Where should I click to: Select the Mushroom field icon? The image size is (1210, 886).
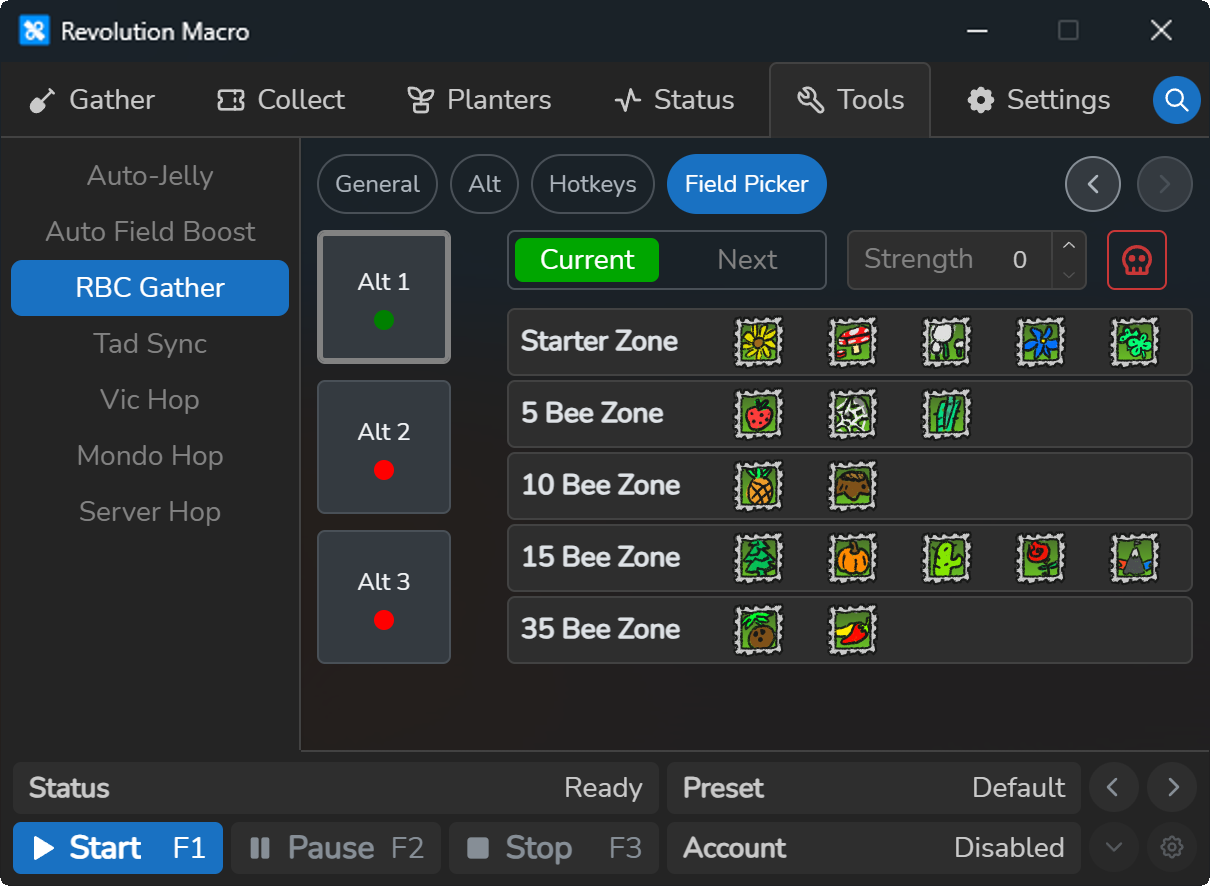click(x=853, y=342)
